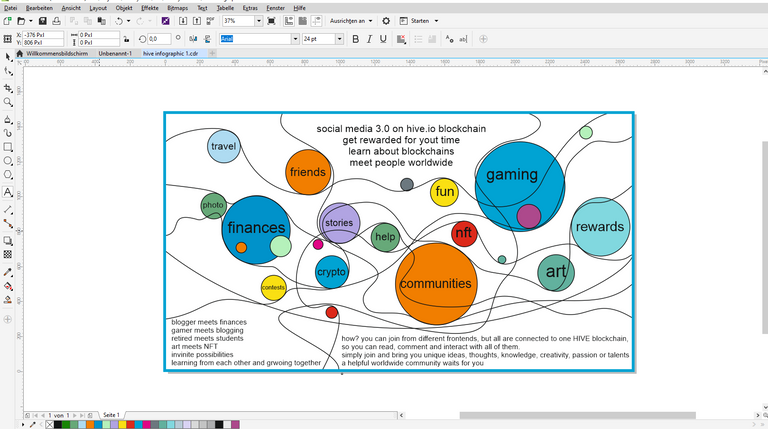Open the Open-file dropdown arrow

tap(30, 21)
